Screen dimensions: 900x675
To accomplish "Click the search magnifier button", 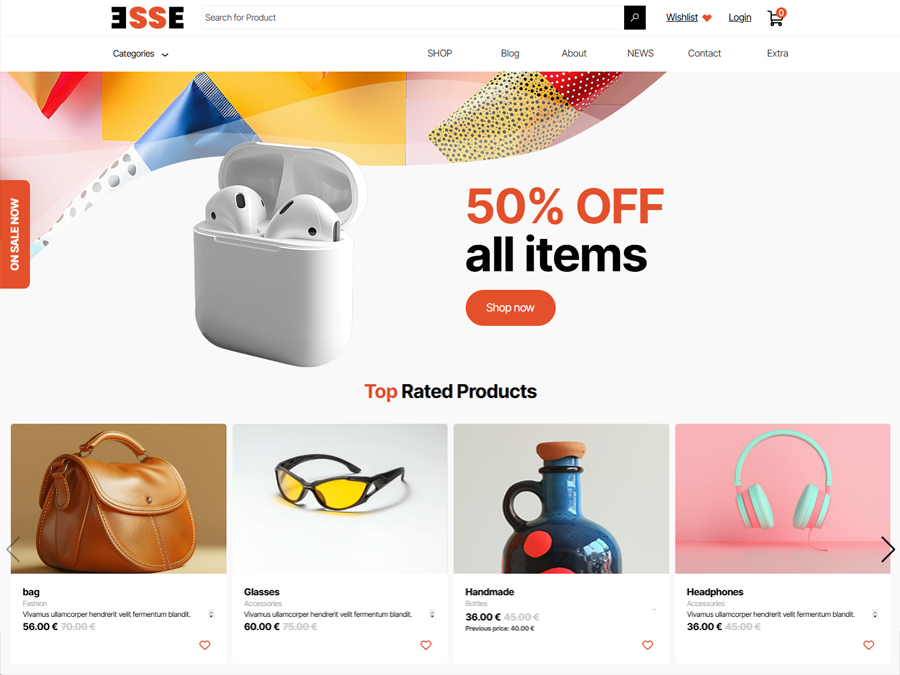I will click(x=634, y=18).
